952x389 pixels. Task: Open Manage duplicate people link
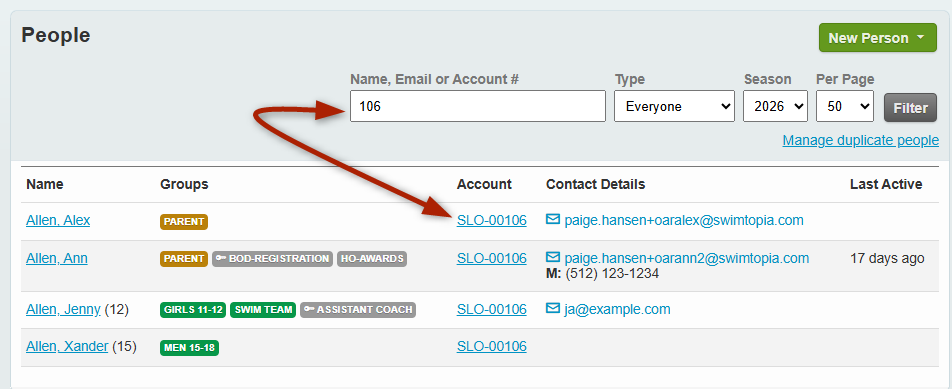pyautogui.click(x=860, y=141)
